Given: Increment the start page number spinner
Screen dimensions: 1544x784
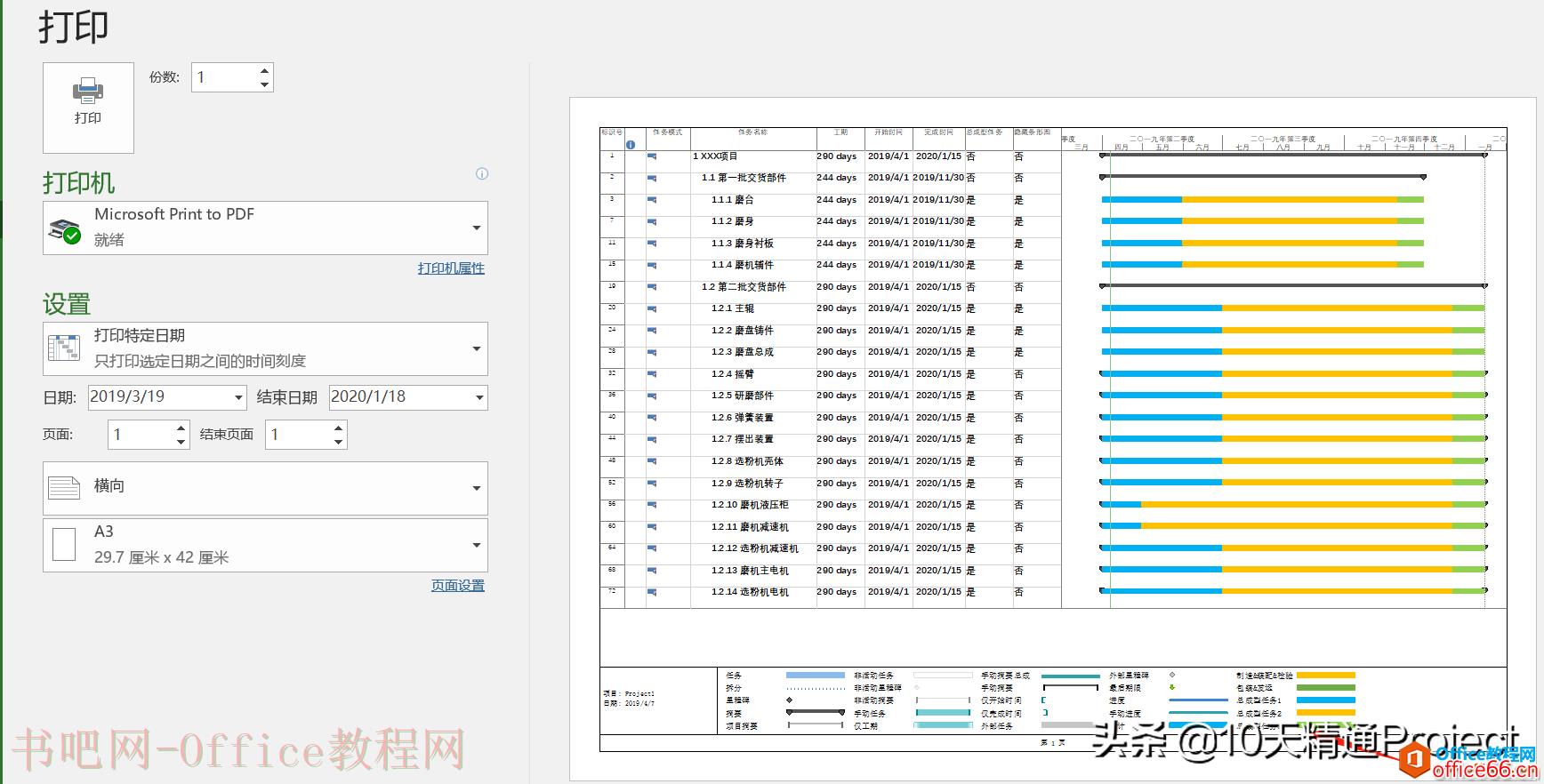Looking at the screenshot, I should point(181,428).
